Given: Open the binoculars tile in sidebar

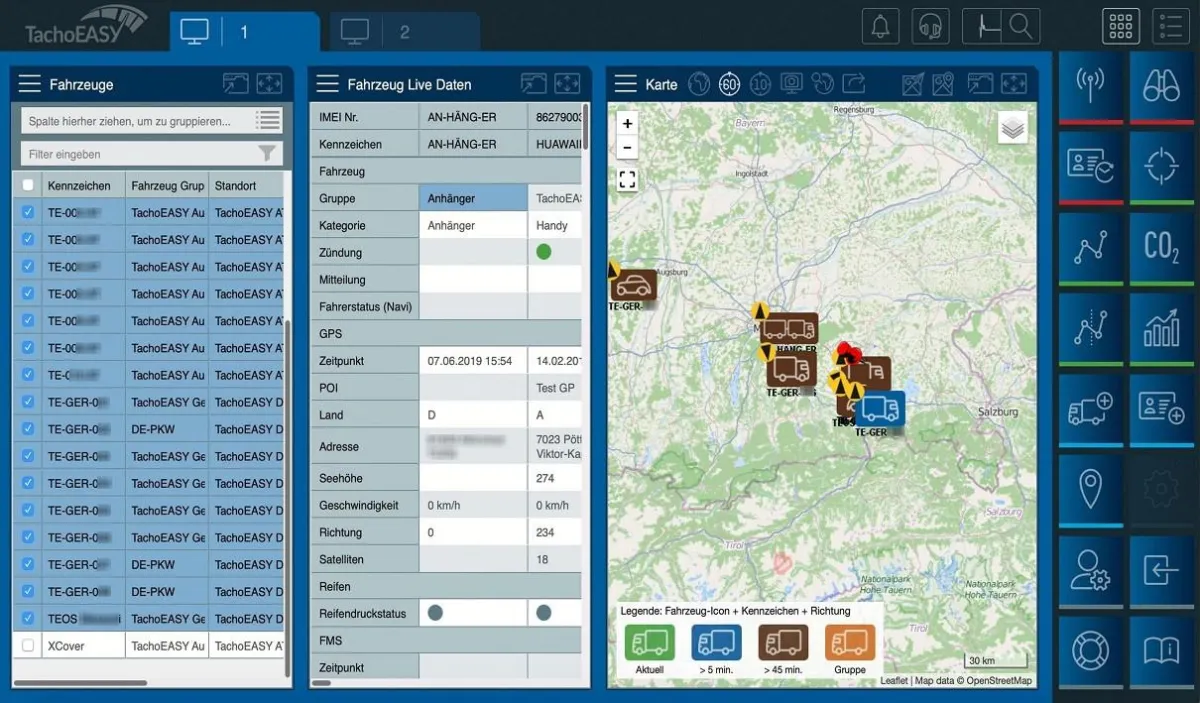Looking at the screenshot, I should click(x=1161, y=85).
